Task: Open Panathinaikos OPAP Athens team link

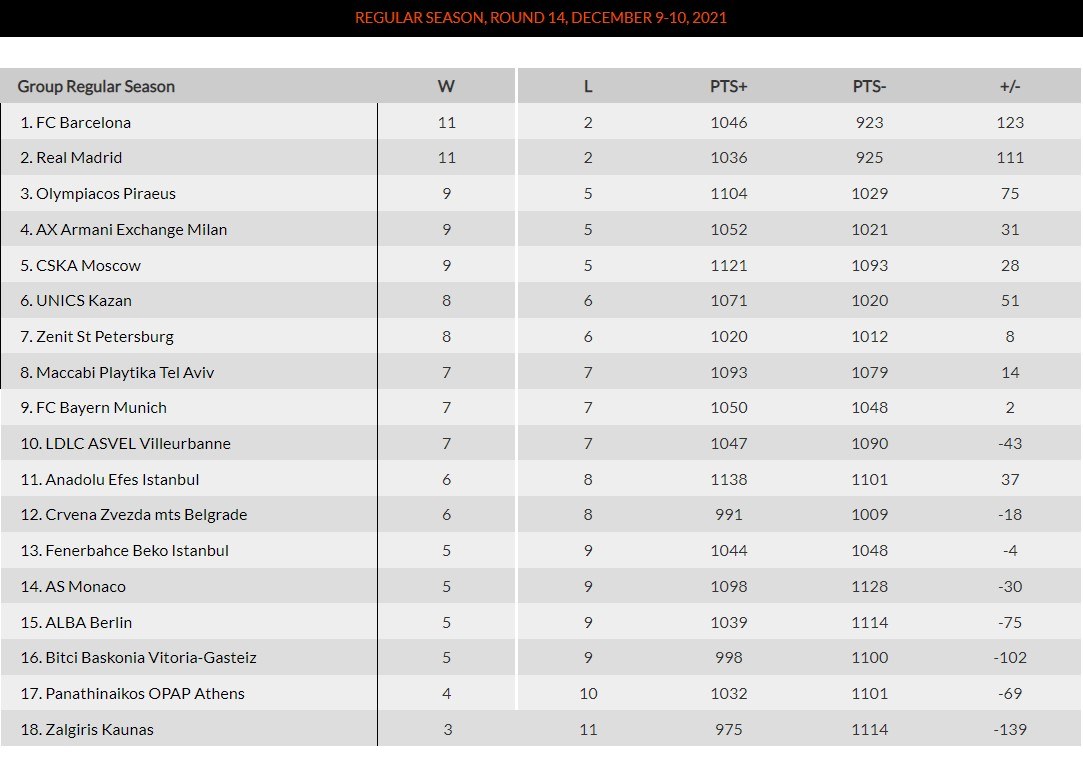Action: click(x=145, y=693)
